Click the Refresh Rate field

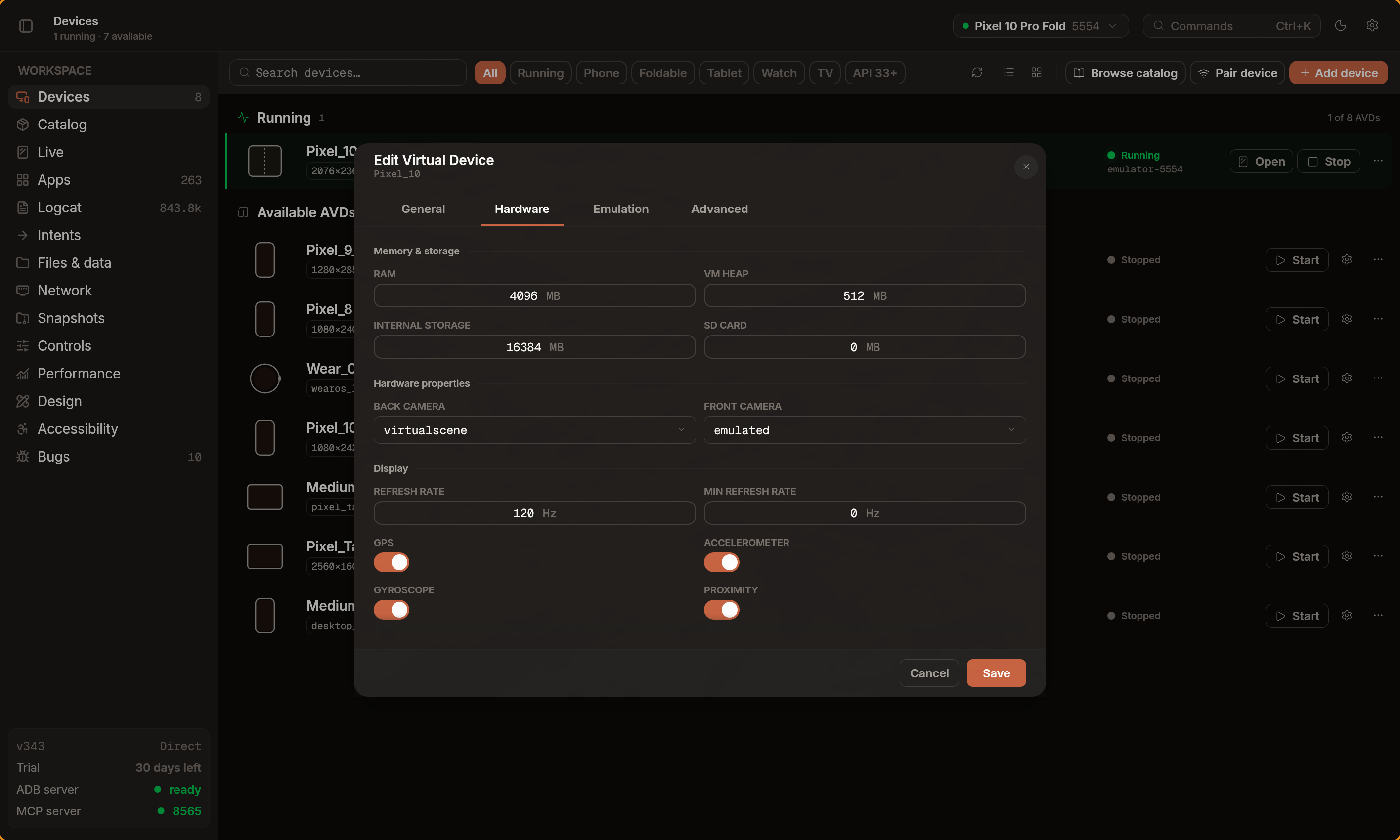point(534,513)
